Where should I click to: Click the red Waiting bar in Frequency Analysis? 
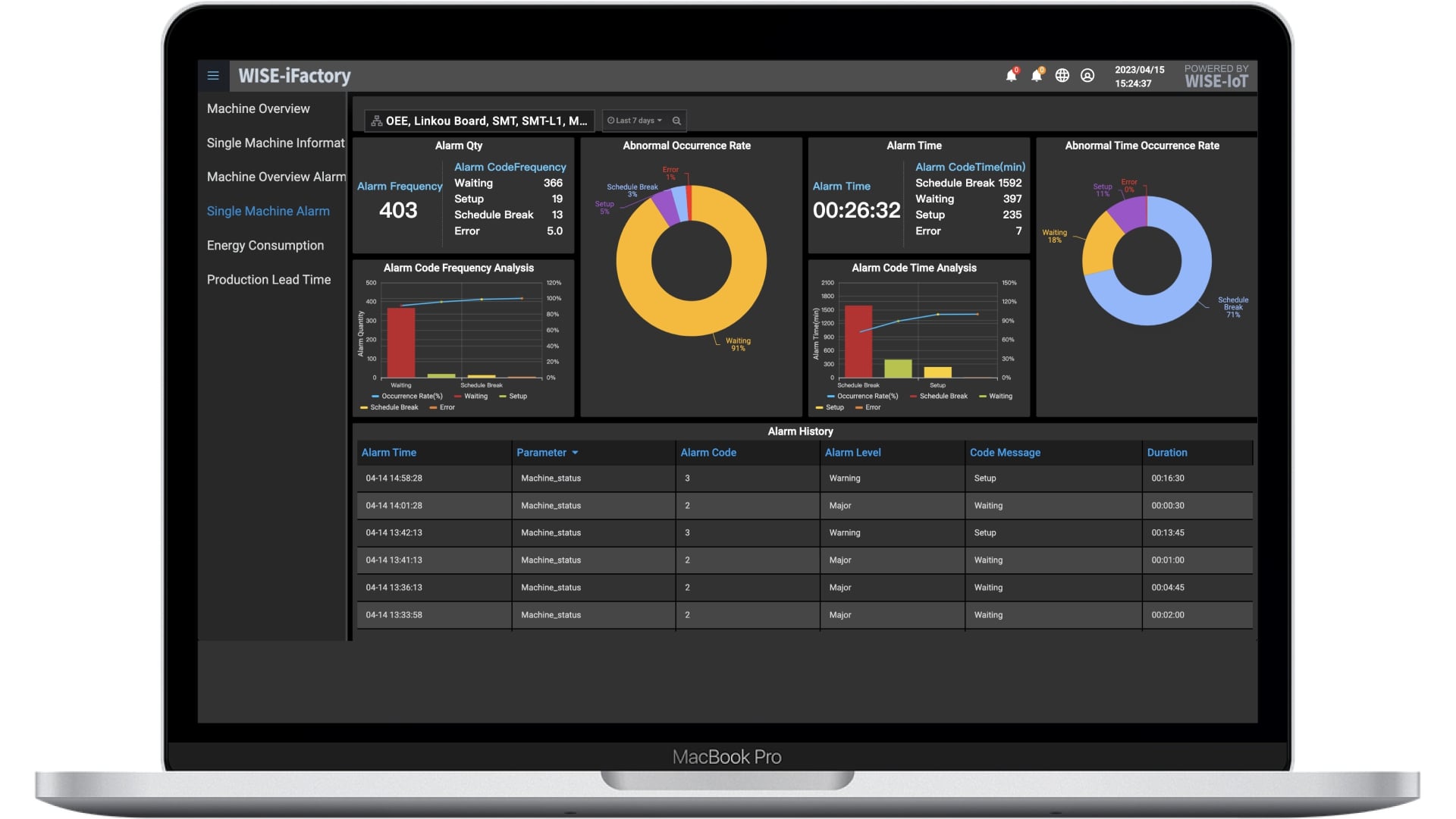[401, 343]
